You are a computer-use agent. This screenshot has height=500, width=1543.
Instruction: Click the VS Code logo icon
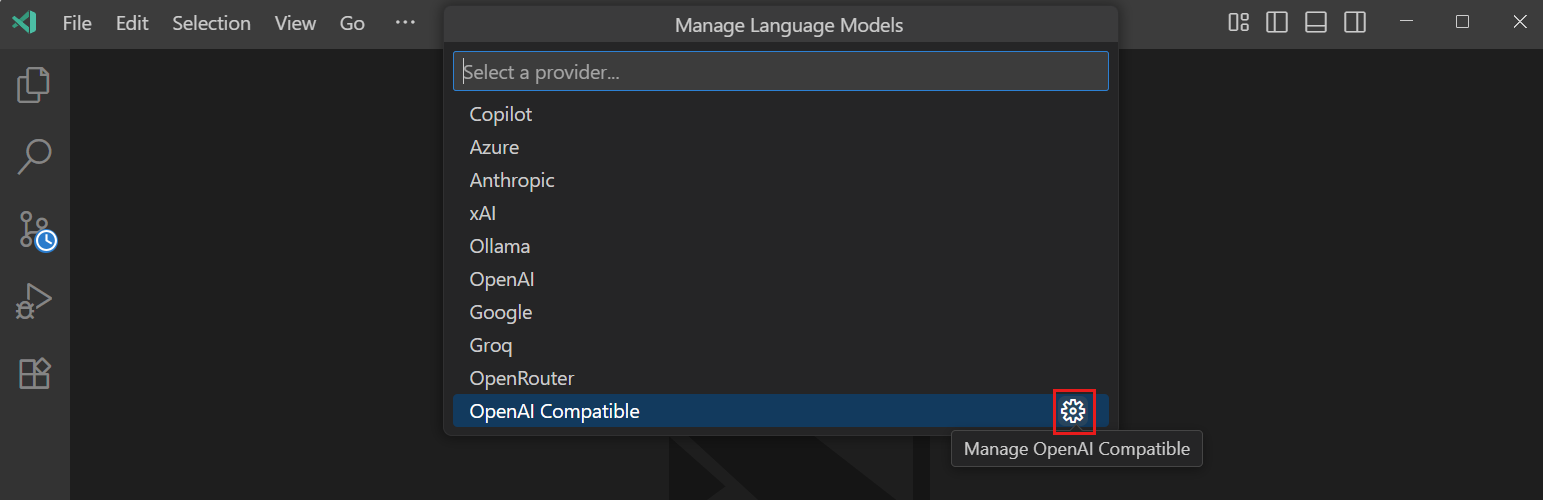pos(24,22)
